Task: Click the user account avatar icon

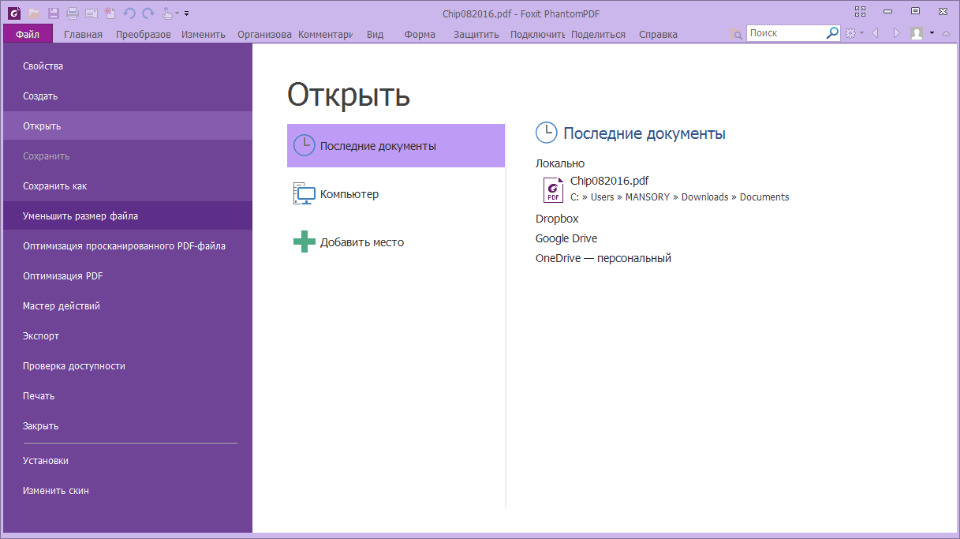Action: (917, 34)
